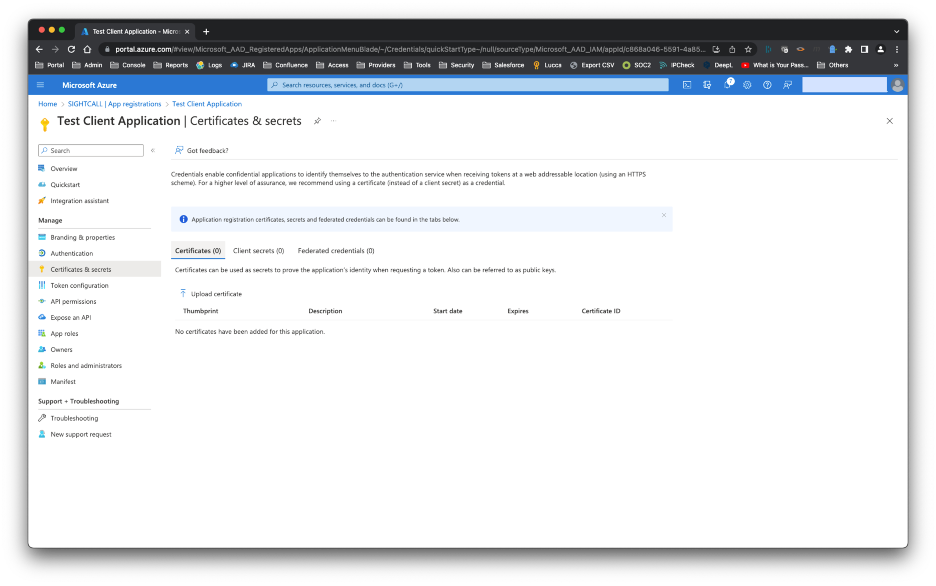Screen dimensions: 936x586
Task: Open the Security bookmarks folder
Action: point(457,65)
